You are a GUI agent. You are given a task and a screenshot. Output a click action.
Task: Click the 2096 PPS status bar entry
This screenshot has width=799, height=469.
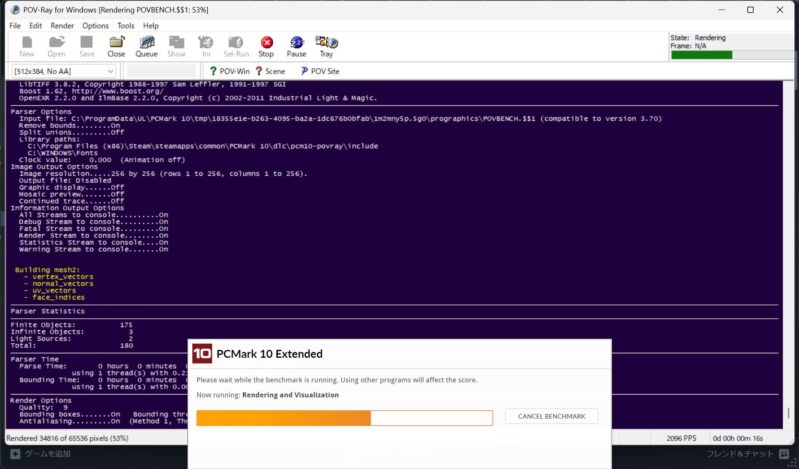tap(680, 438)
